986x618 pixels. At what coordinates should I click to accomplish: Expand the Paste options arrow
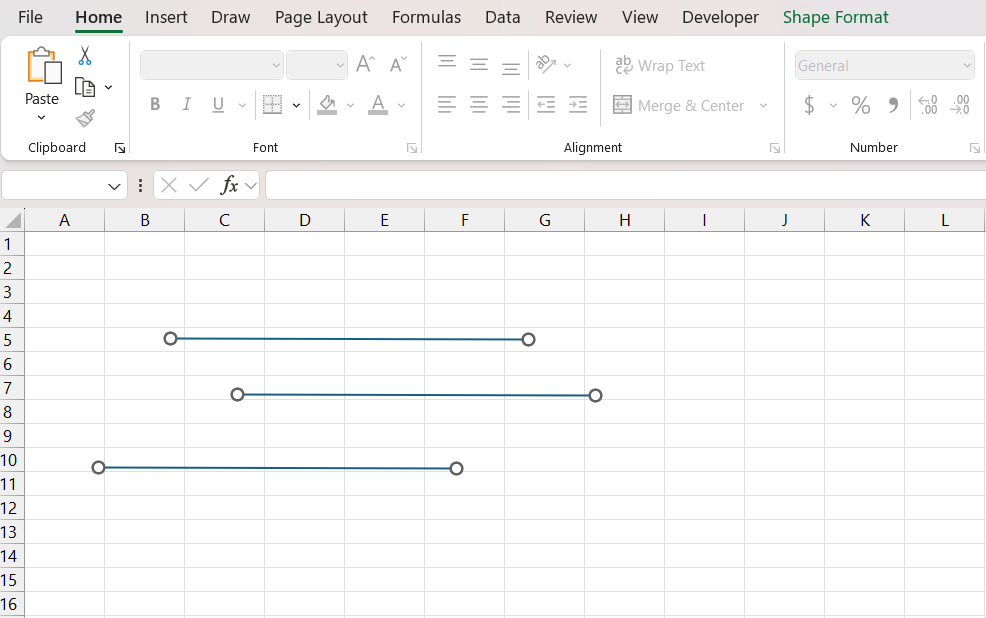coord(42,118)
